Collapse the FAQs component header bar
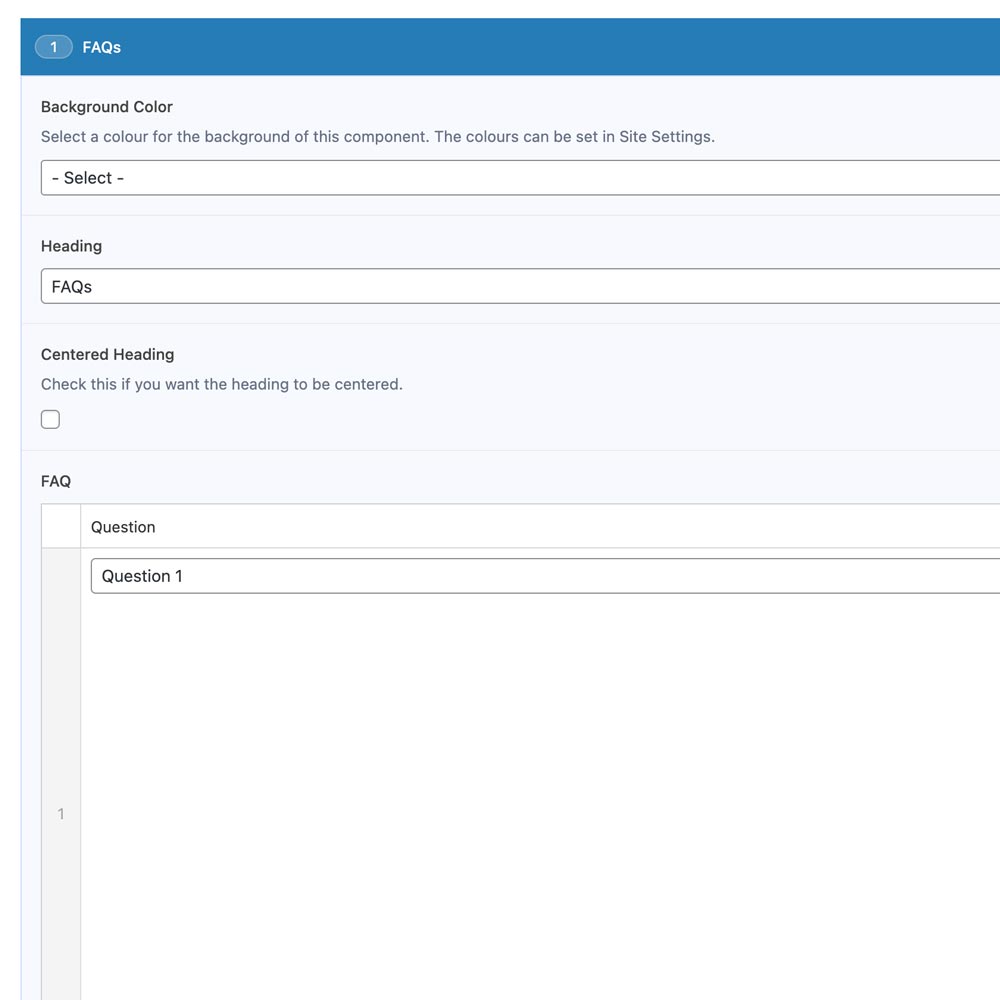 point(500,46)
